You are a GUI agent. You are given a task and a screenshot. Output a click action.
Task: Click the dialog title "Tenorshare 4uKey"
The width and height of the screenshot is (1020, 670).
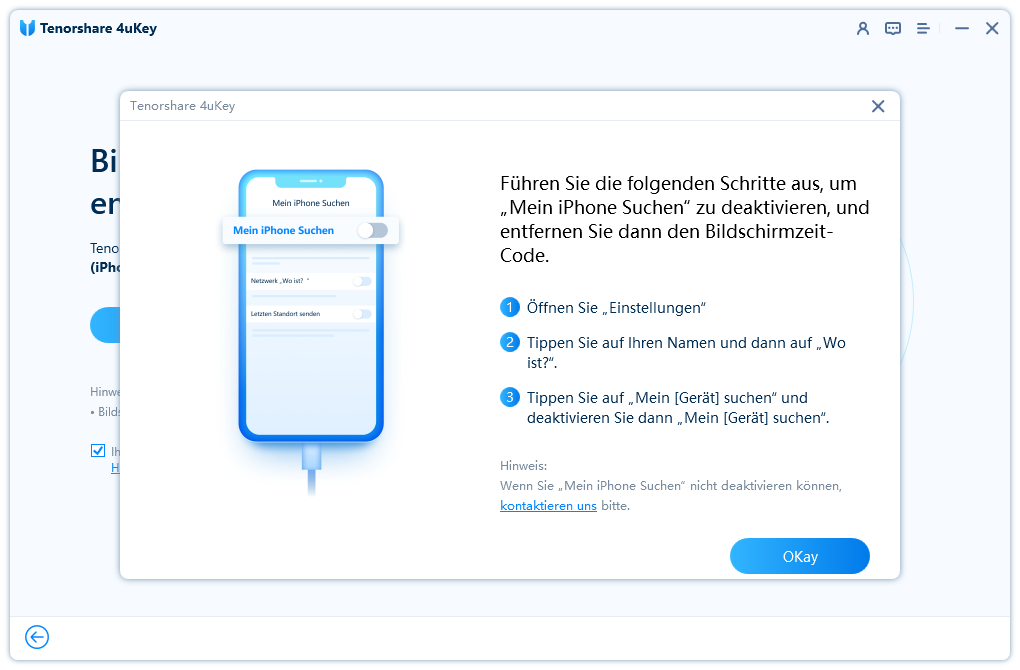pos(182,106)
